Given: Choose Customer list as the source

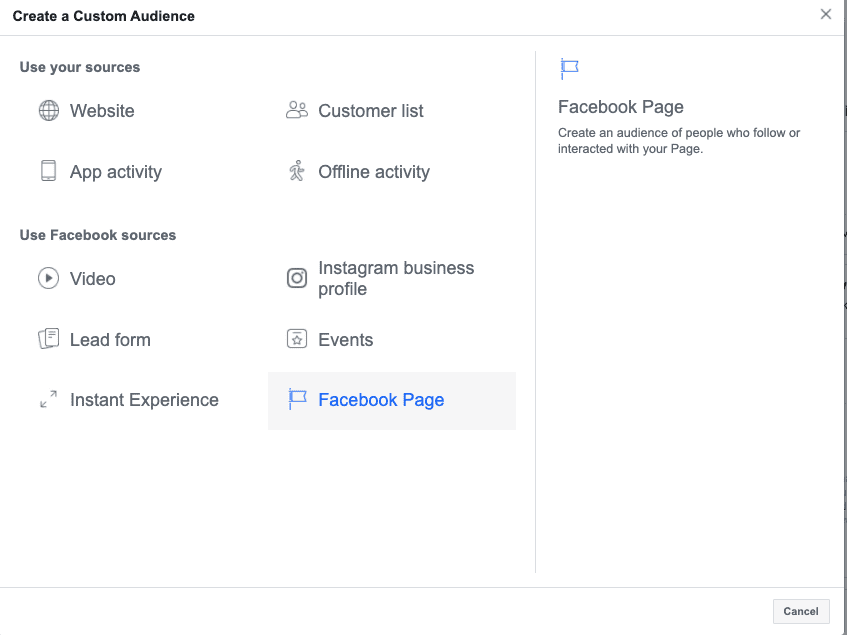Looking at the screenshot, I should coord(371,111).
